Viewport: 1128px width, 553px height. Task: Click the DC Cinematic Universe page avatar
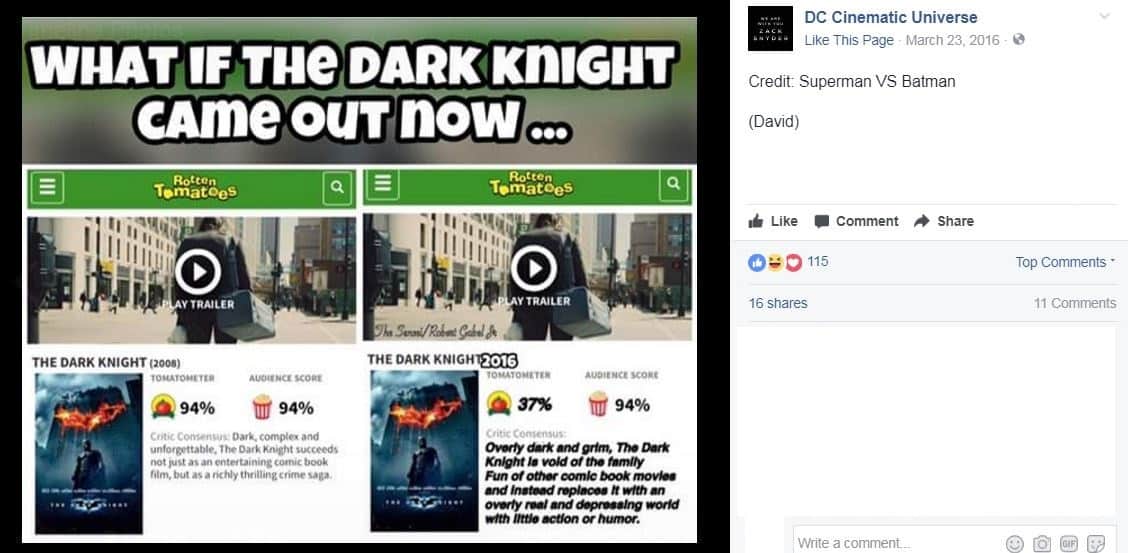click(x=770, y=29)
